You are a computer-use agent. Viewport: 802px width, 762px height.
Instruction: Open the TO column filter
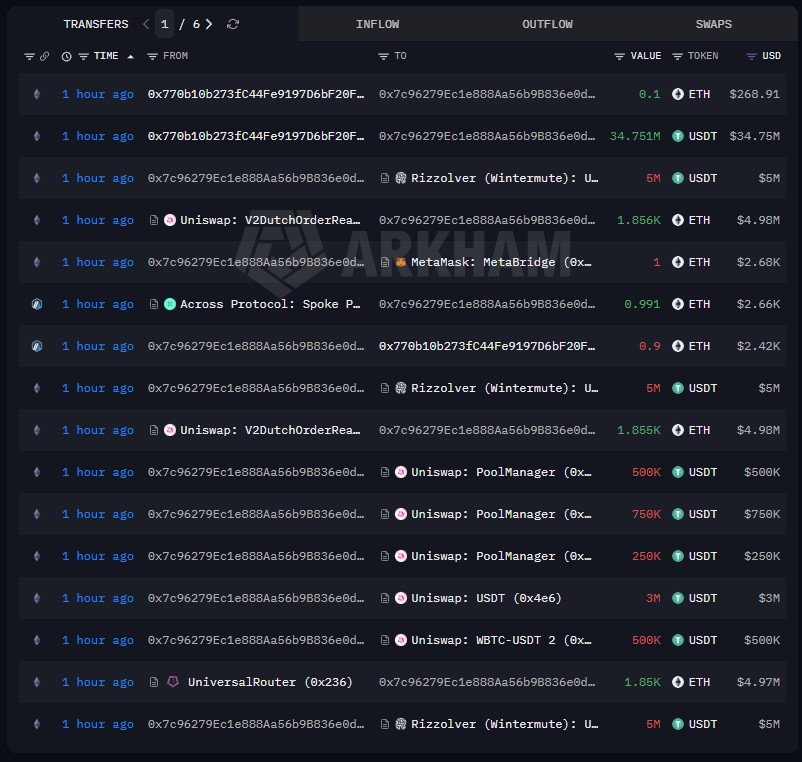click(x=383, y=56)
